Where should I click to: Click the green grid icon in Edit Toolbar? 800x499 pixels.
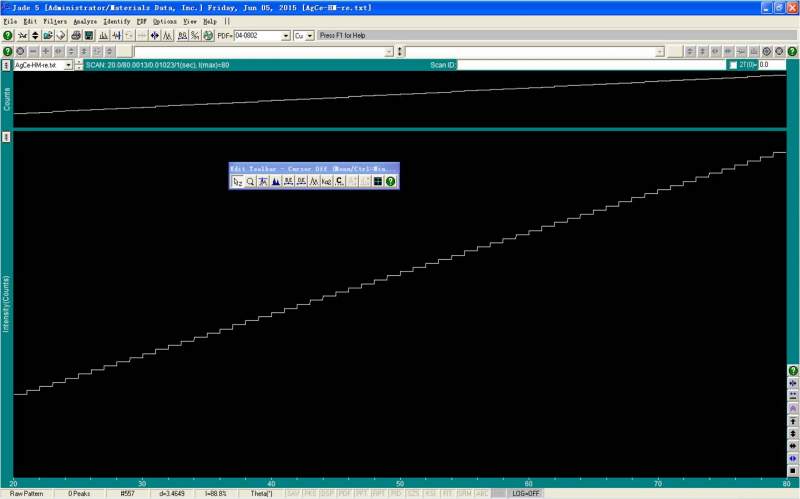(378, 181)
